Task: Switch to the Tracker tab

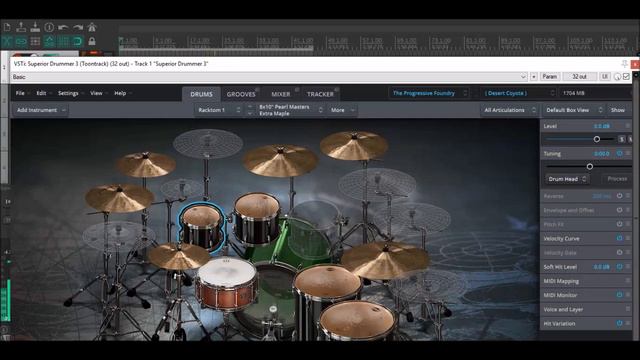Action: point(320,94)
